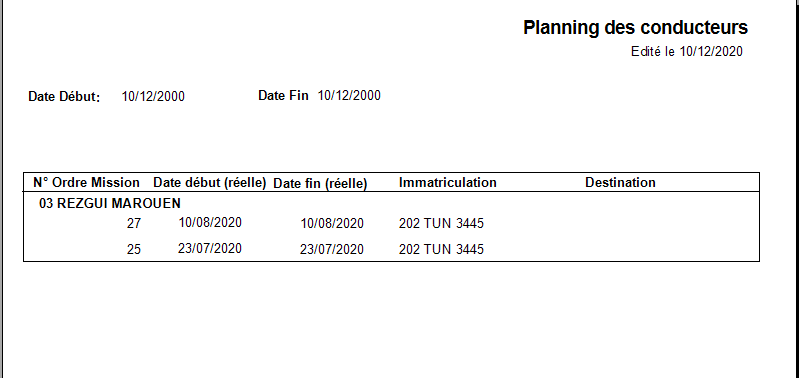Select the Date Fin value 10/12/2000
Screen dimensions: 799x378
[x=349, y=96]
